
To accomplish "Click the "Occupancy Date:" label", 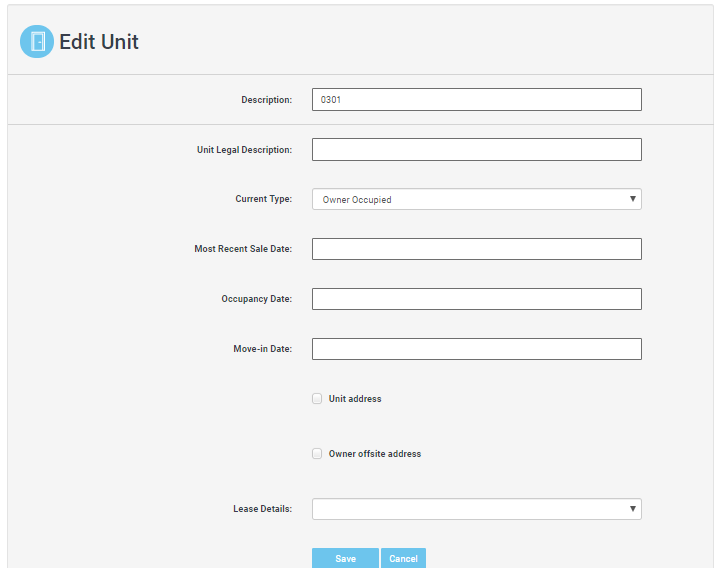I will coord(256,299).
